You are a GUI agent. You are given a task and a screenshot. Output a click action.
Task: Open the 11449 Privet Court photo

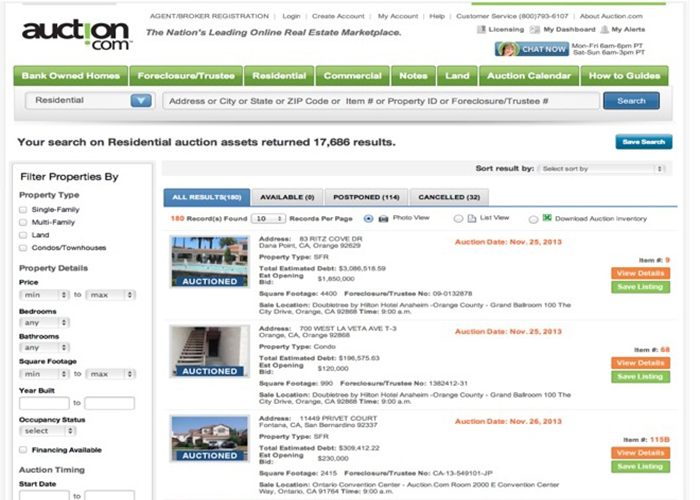210,438
